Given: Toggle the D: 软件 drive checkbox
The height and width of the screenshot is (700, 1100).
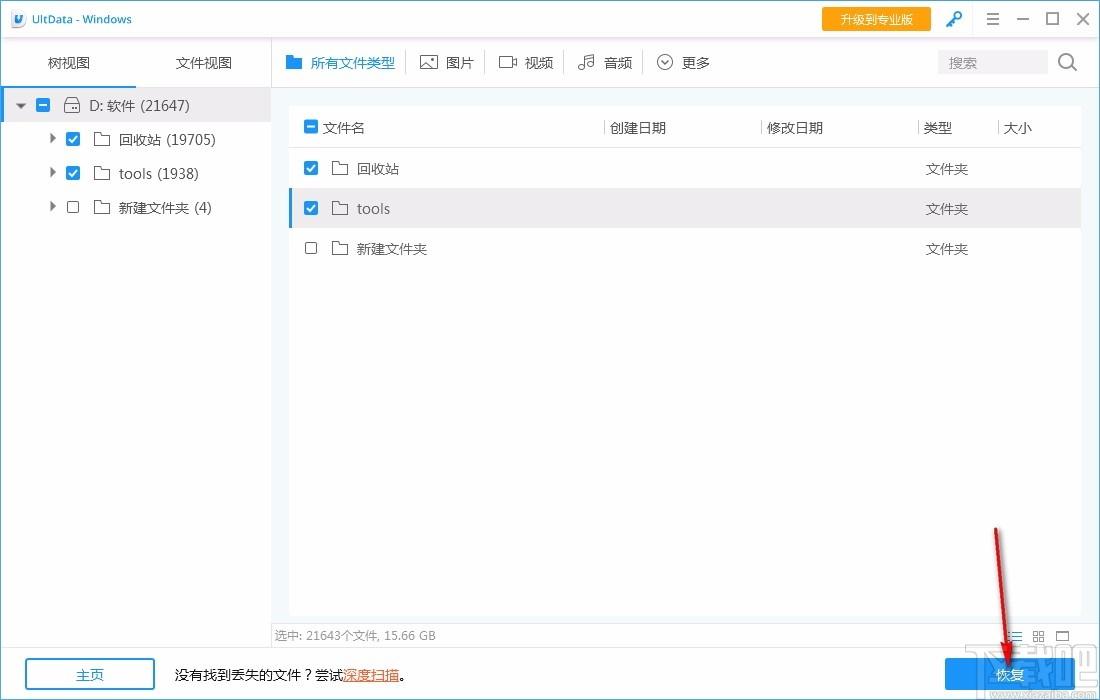Looking at the screenshot, I should [43, 105].
